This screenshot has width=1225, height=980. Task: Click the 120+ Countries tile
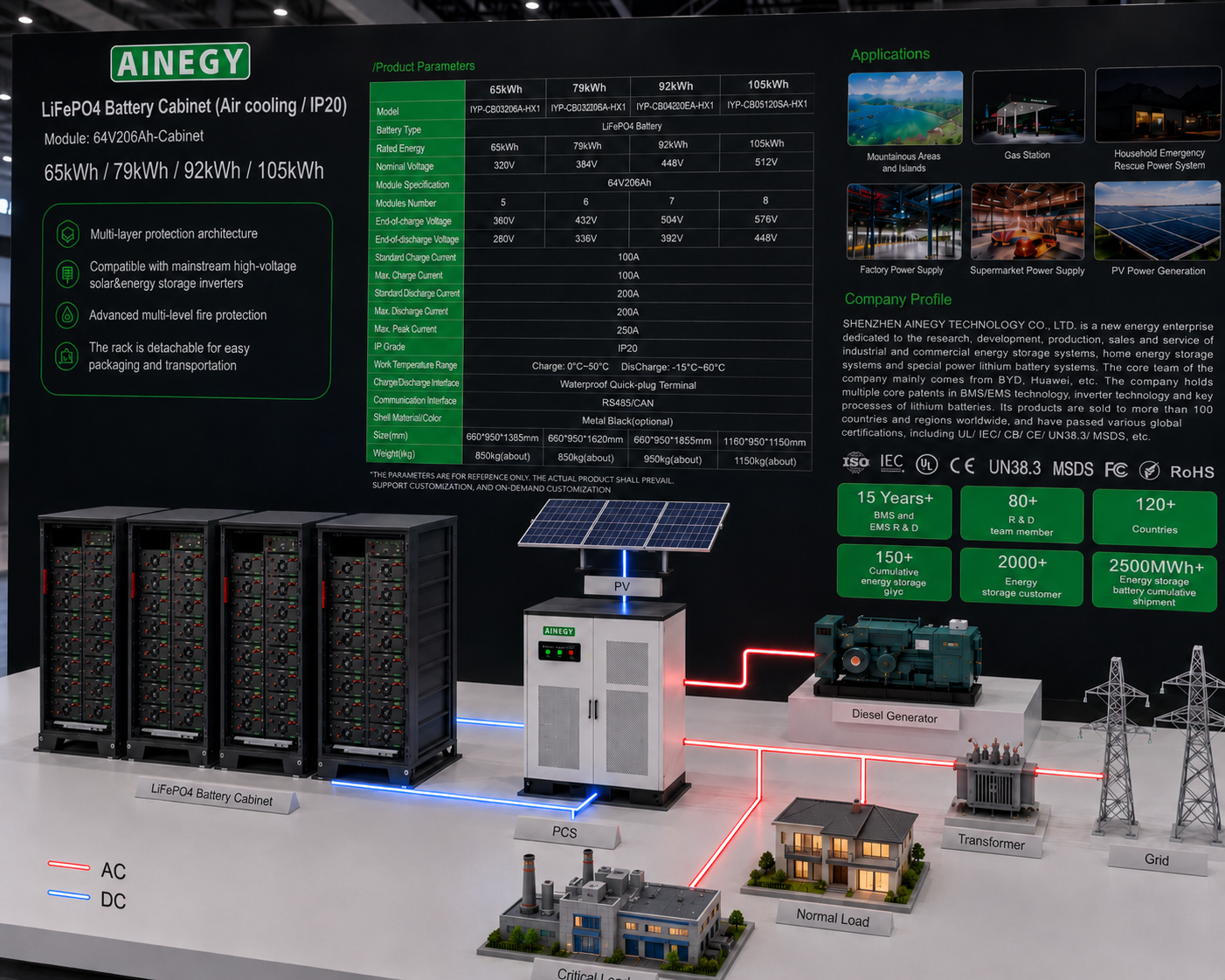pos(1154,517)
